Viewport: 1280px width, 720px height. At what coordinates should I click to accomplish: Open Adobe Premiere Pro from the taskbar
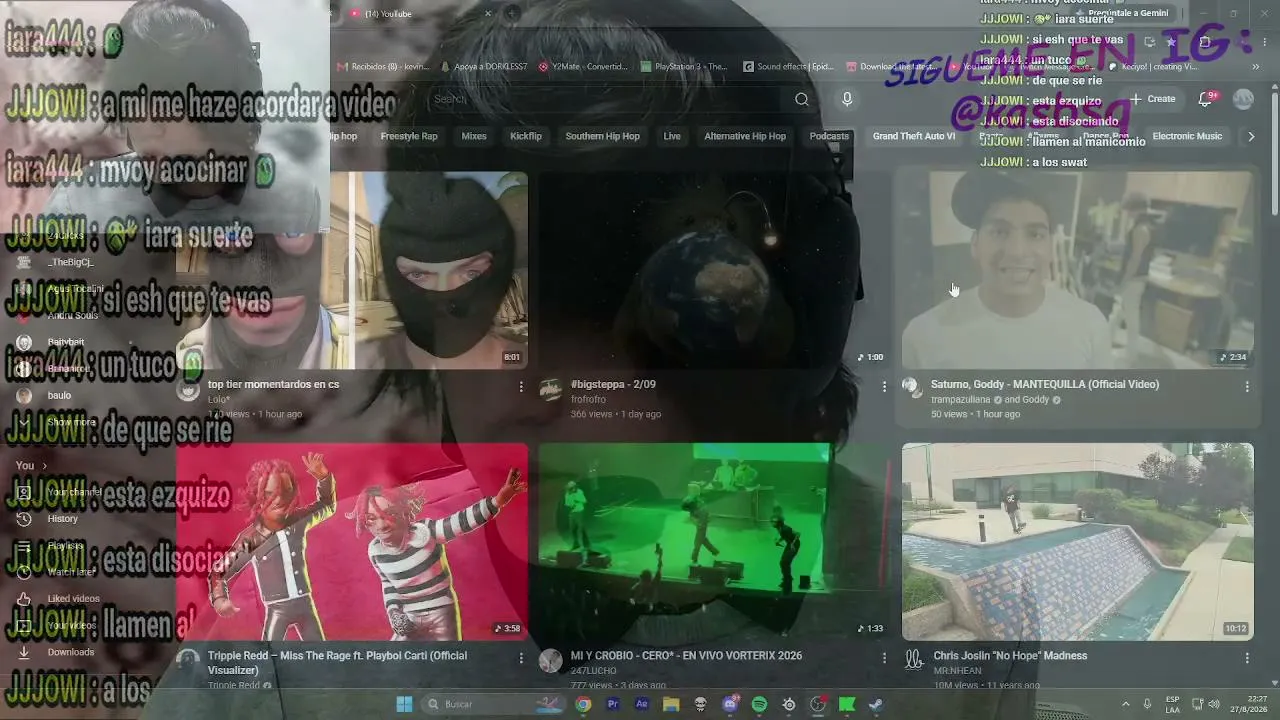pos(613,704)
